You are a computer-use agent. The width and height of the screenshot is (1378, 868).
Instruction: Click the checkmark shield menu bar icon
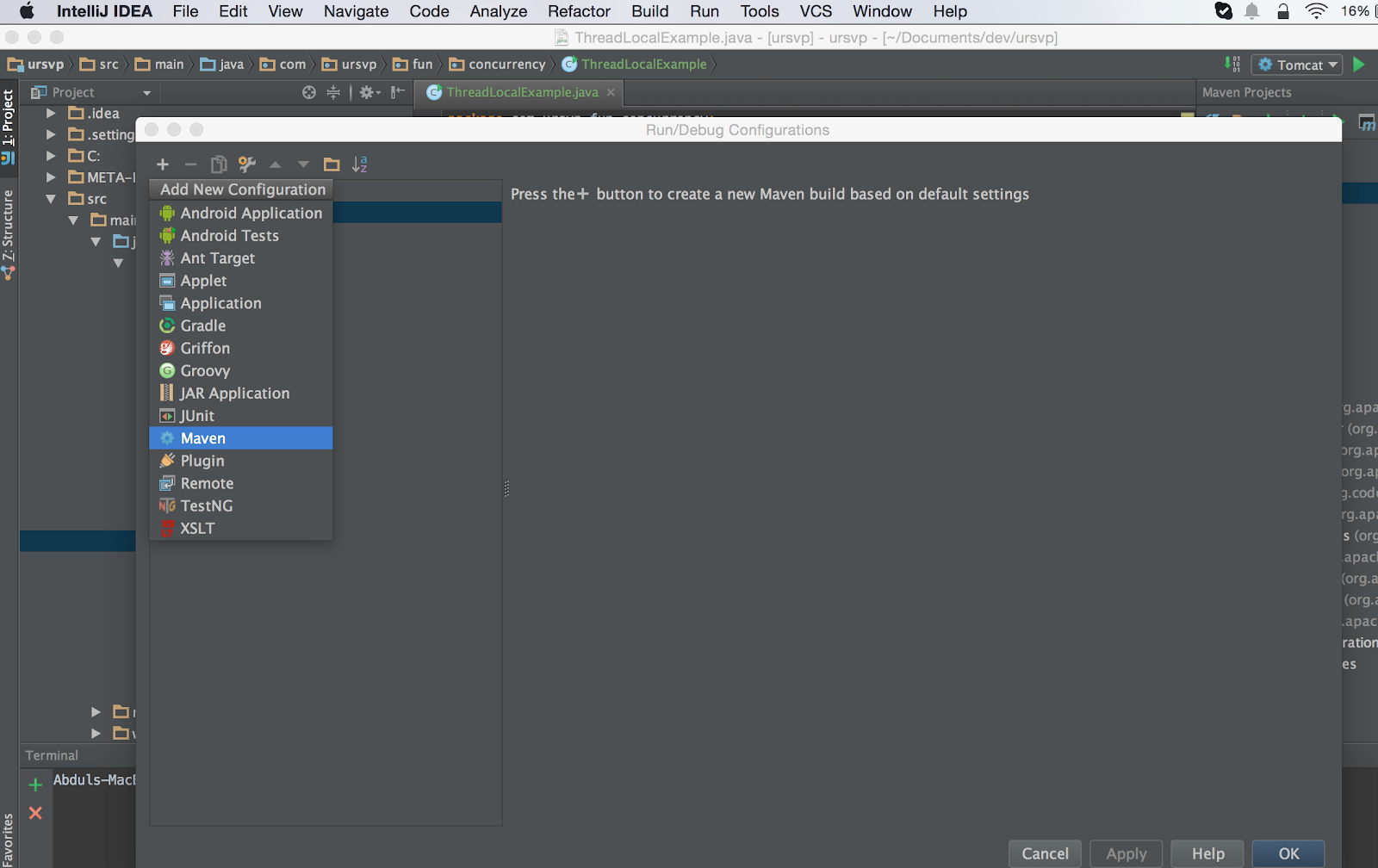(1223, 11)
